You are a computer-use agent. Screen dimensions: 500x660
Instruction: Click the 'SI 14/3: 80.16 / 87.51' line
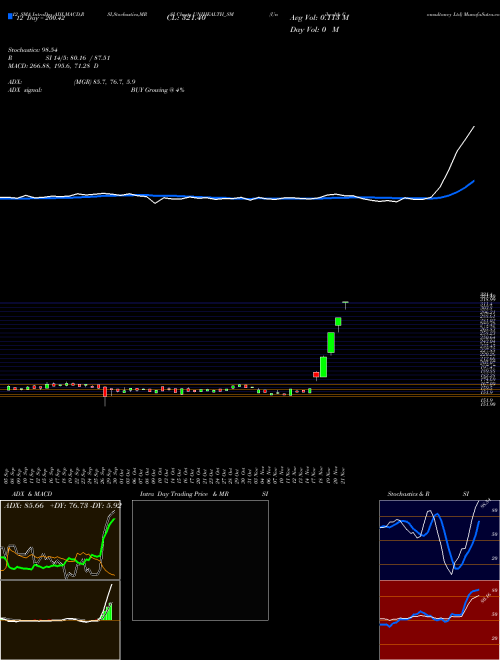pos(78,58)
